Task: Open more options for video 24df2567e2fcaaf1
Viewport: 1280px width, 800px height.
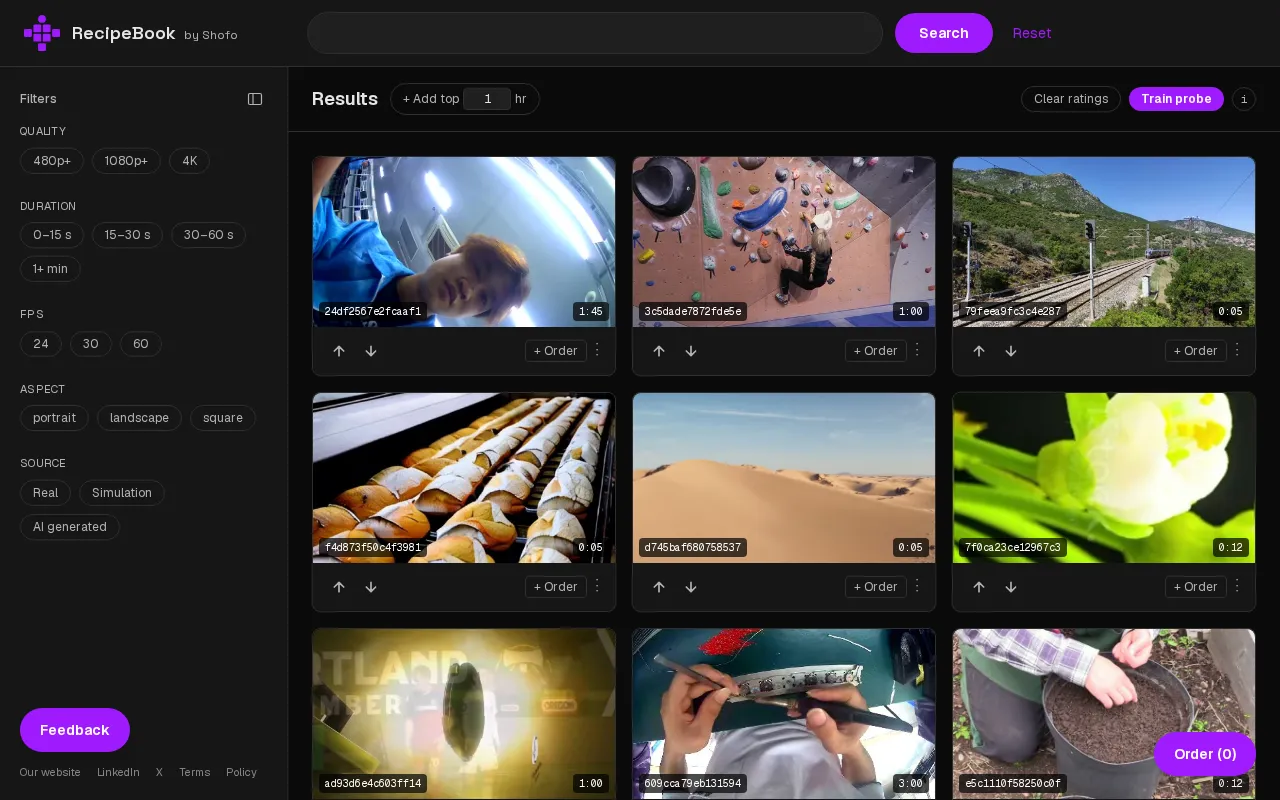Action: 597,350
